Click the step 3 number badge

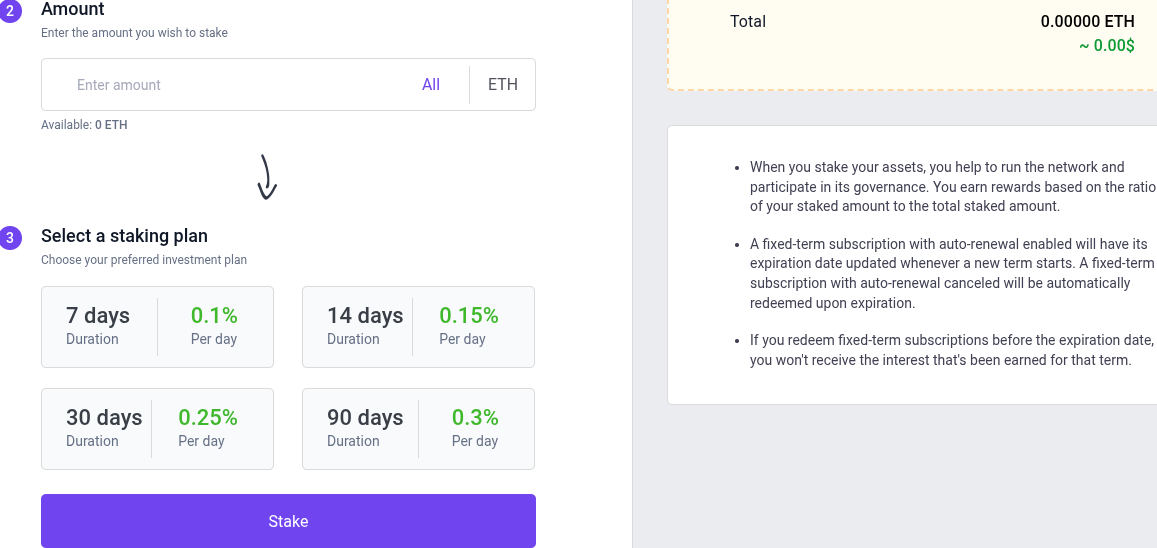[8, 238]
